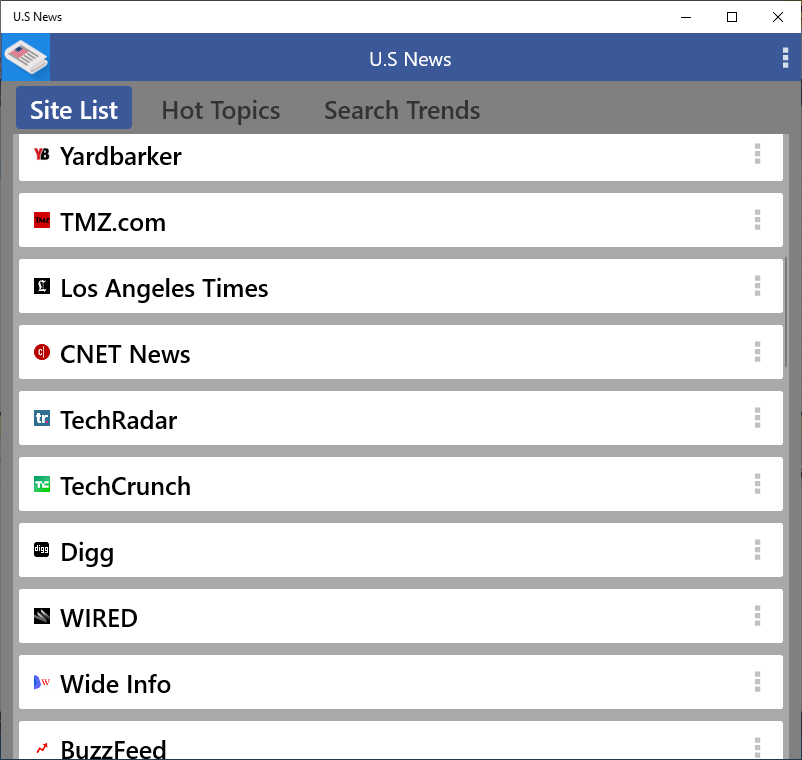The height and width of the screenshot is (760, 802).
Task: Click the BuzzFeed red arrow favicon
Action: [x=42, y=748]
